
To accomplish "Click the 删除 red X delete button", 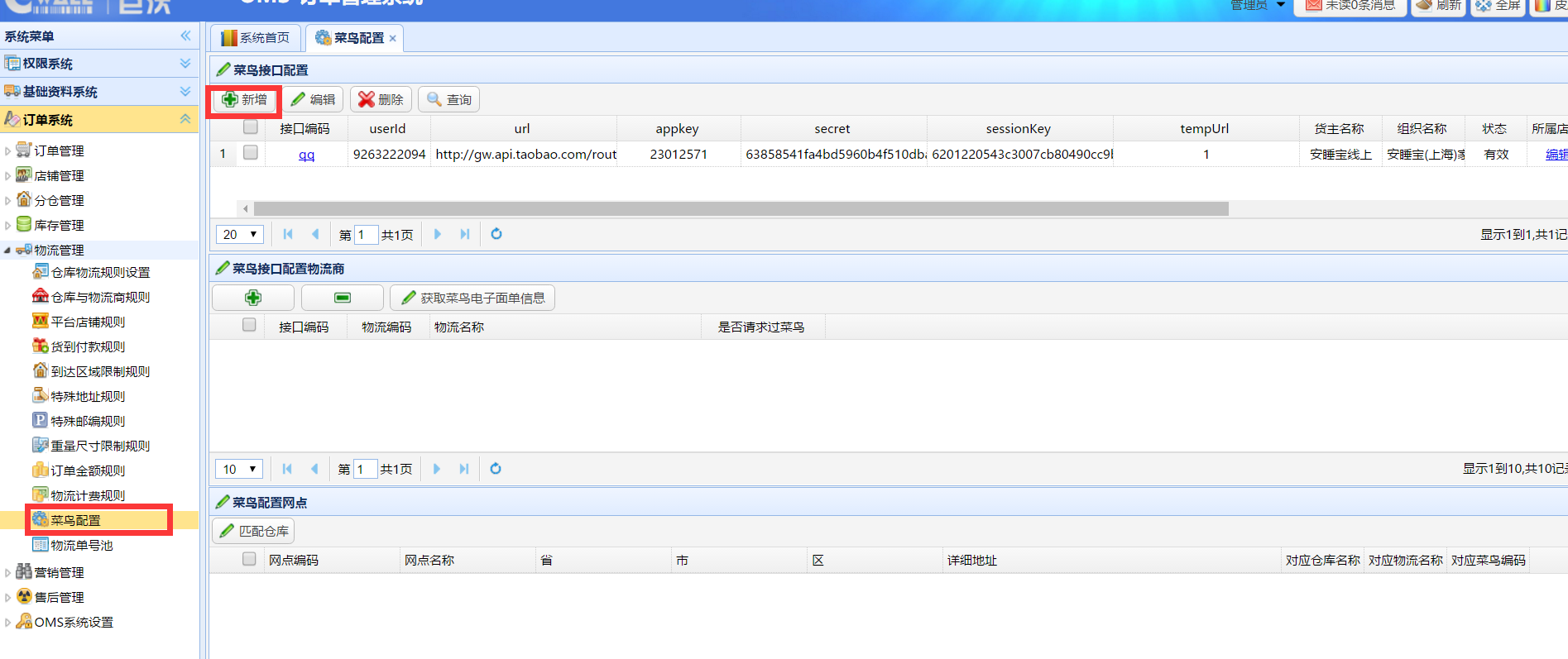I will (381, 99).
